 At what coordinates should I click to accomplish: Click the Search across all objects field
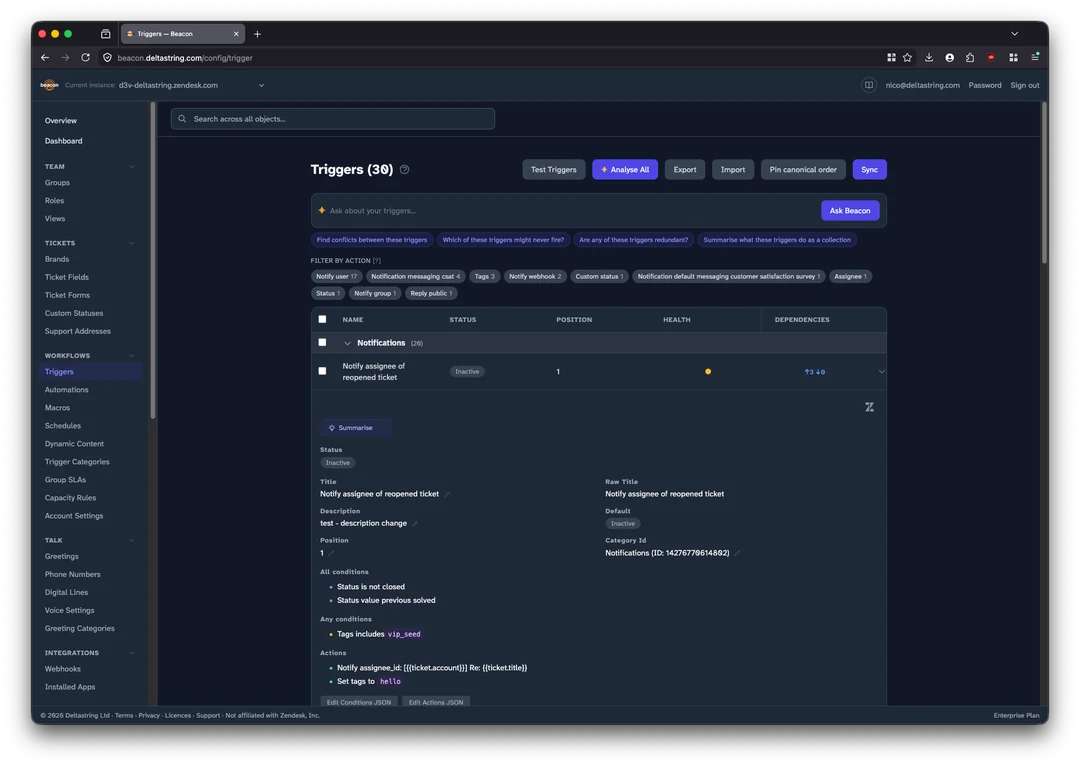[333, 119]
